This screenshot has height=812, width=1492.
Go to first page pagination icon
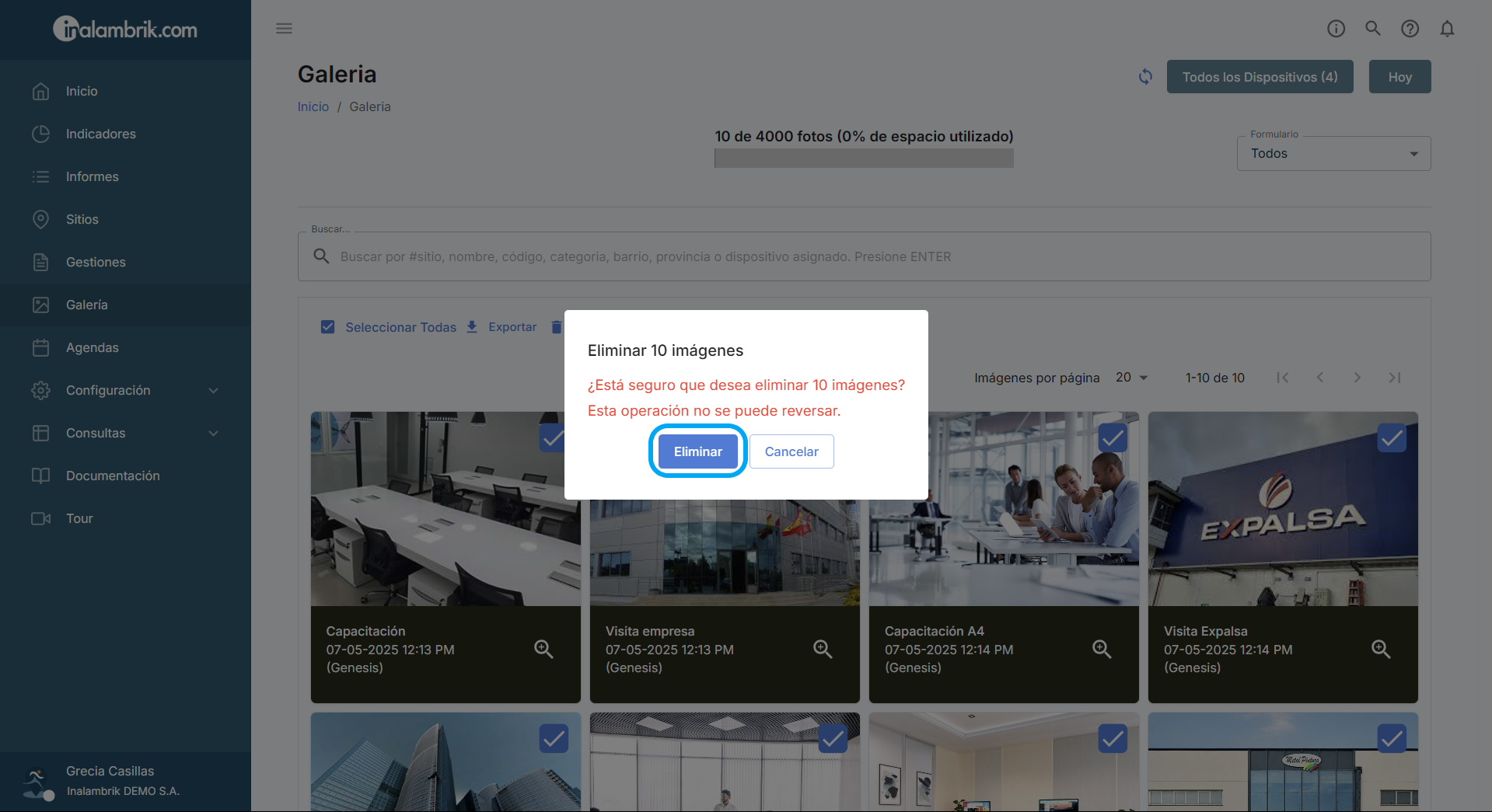[x=1283, y=378]
